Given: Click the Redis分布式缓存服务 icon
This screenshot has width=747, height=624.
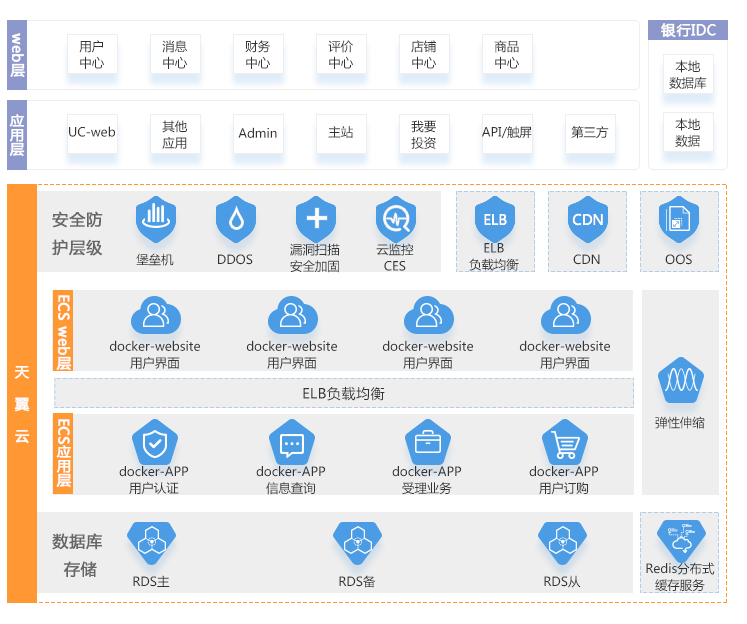Looking at the screenshot, I should 681,541.
